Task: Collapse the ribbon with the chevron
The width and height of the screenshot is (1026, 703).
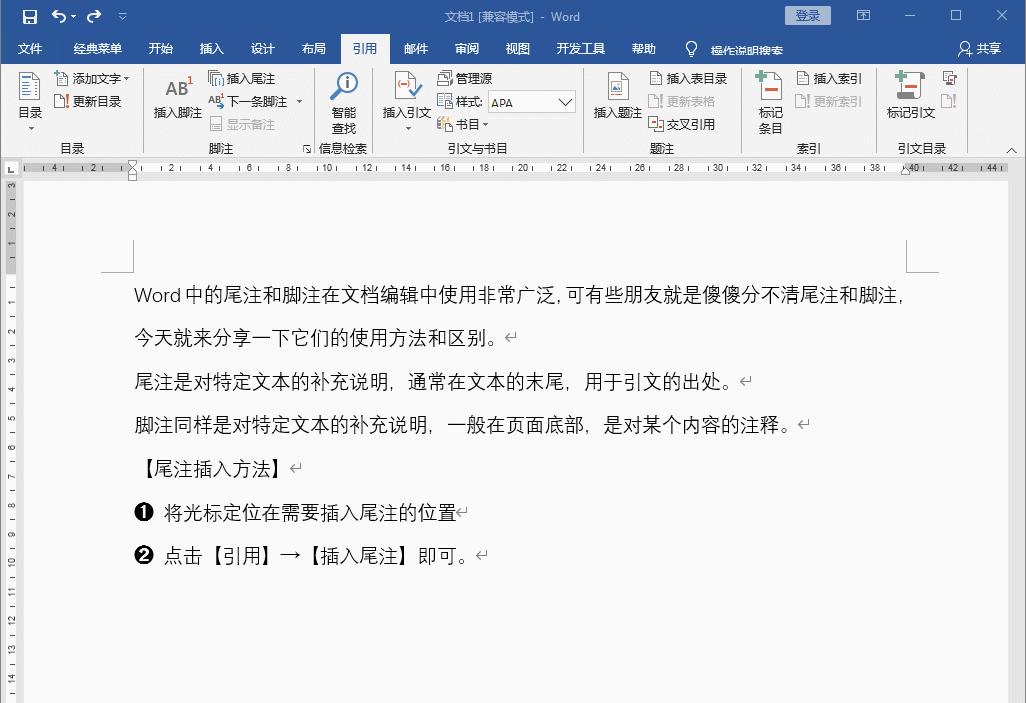Action: pos(1012,150)
